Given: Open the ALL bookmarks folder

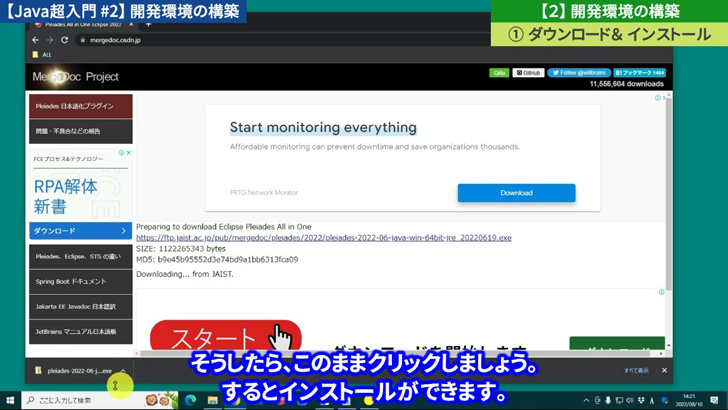Looking at the screenshot, I should click(42, 55).
